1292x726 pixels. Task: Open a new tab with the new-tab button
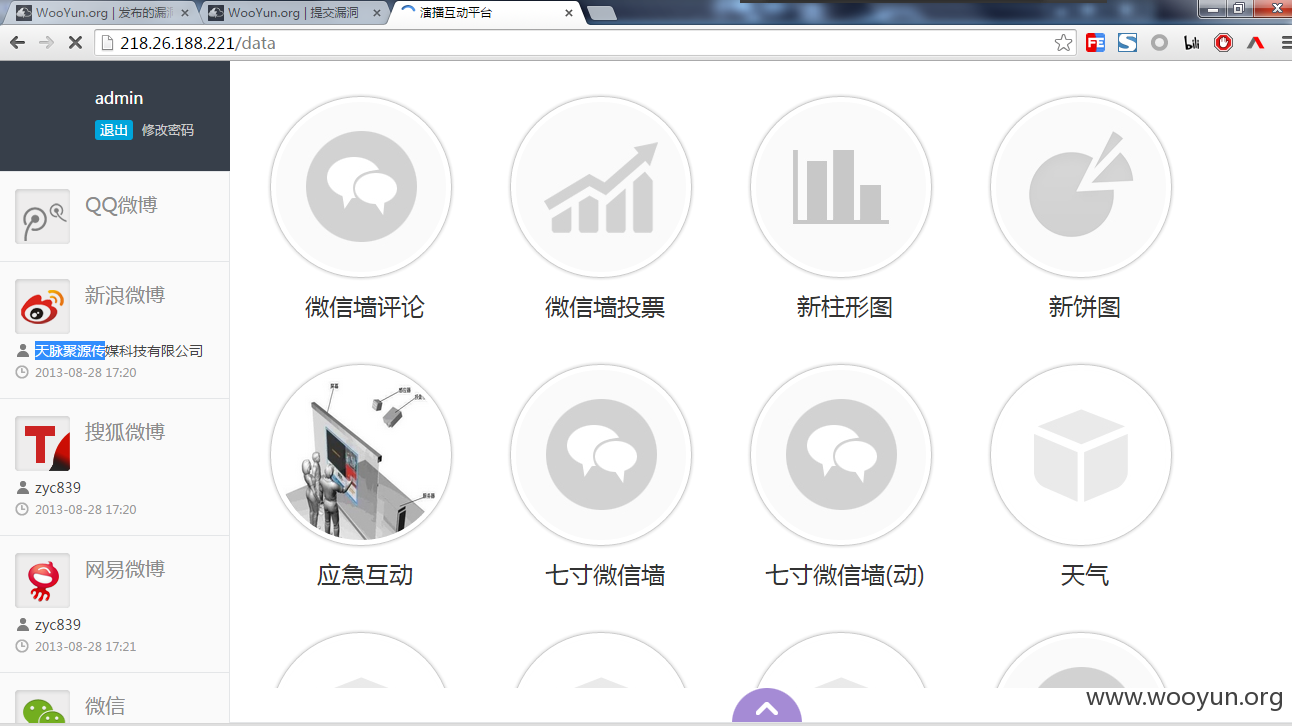tap(601, 13)
